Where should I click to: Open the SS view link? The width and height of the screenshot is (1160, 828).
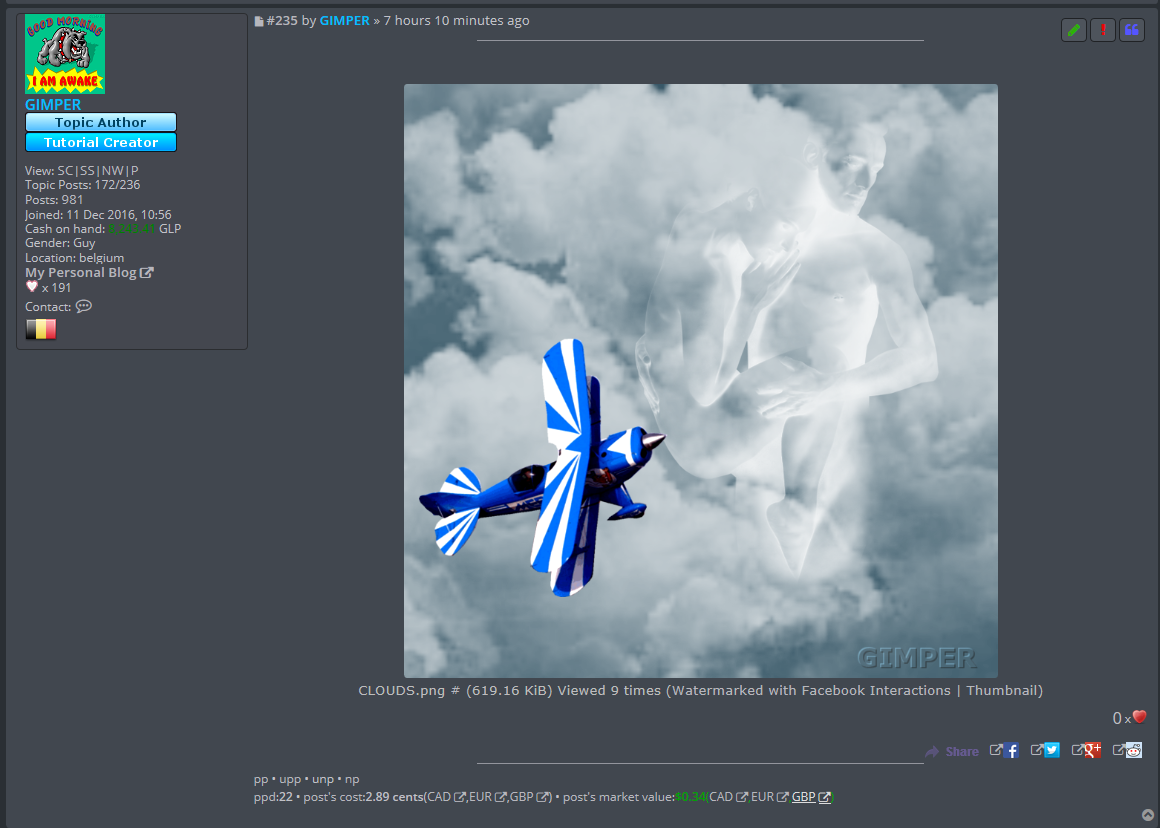[87, 170]
